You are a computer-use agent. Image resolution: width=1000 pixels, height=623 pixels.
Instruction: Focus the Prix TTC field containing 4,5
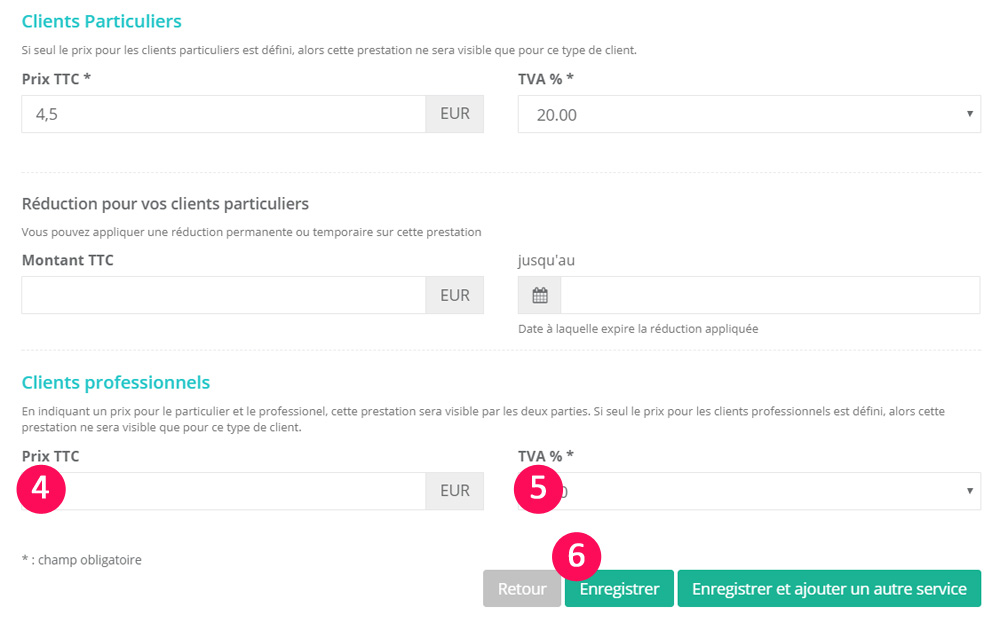click(224, 114)
